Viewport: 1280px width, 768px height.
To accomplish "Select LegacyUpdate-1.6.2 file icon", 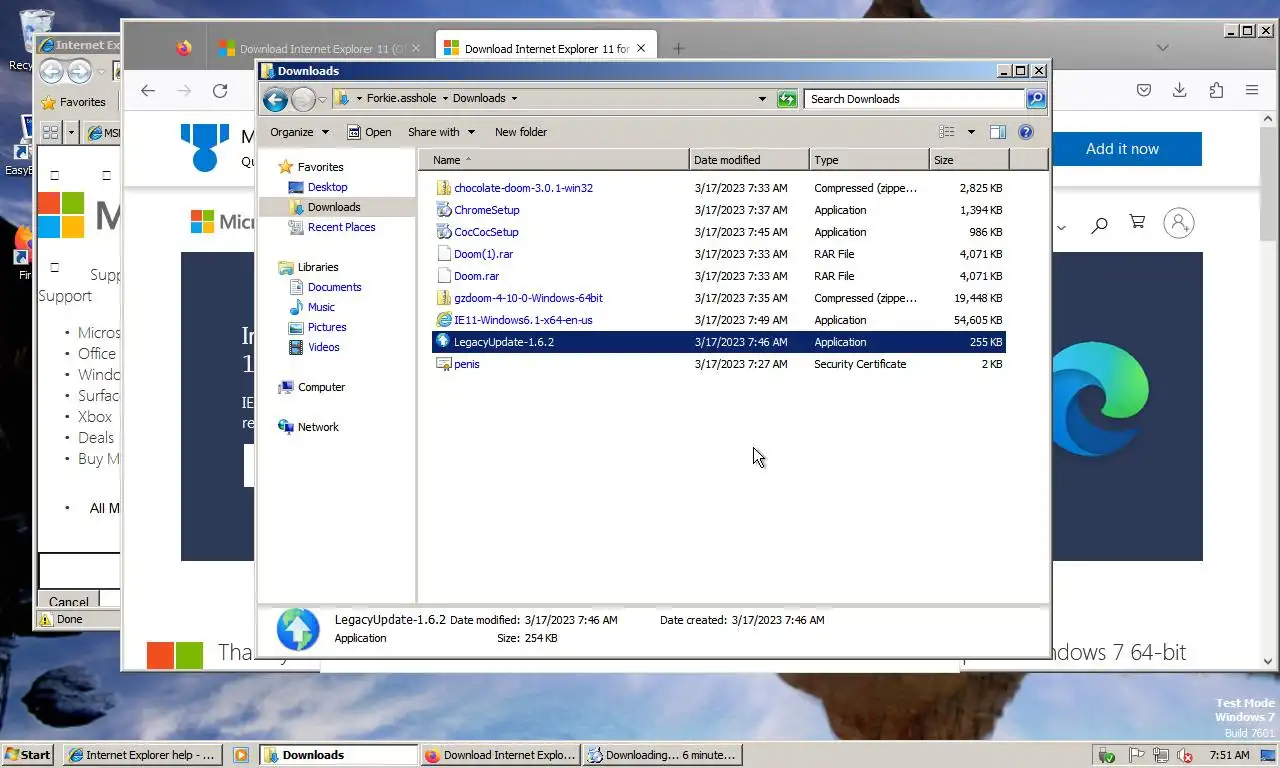I will click(444, 342).
